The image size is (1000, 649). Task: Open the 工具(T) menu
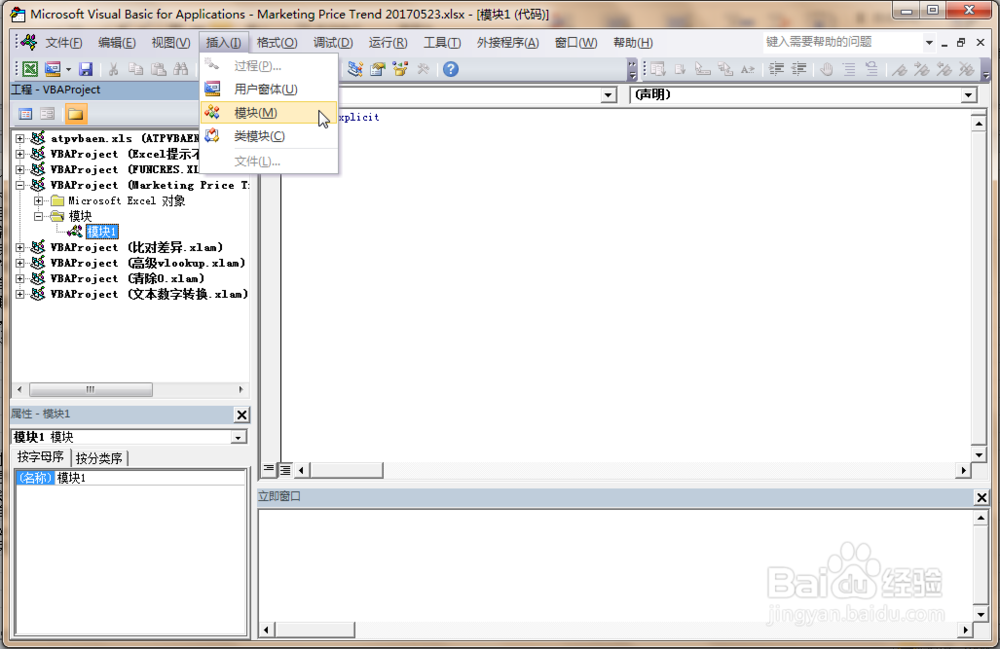(x=442, y=43)
